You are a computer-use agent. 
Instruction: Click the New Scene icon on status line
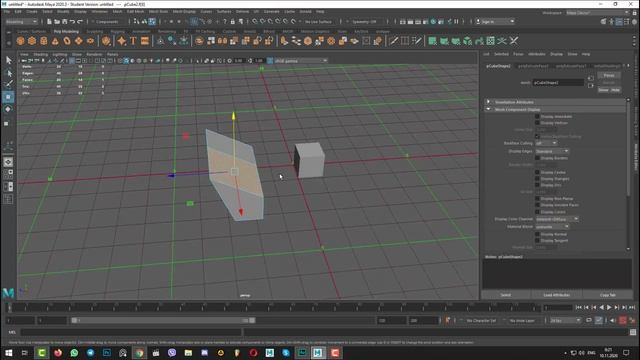[x=49, y=22]
